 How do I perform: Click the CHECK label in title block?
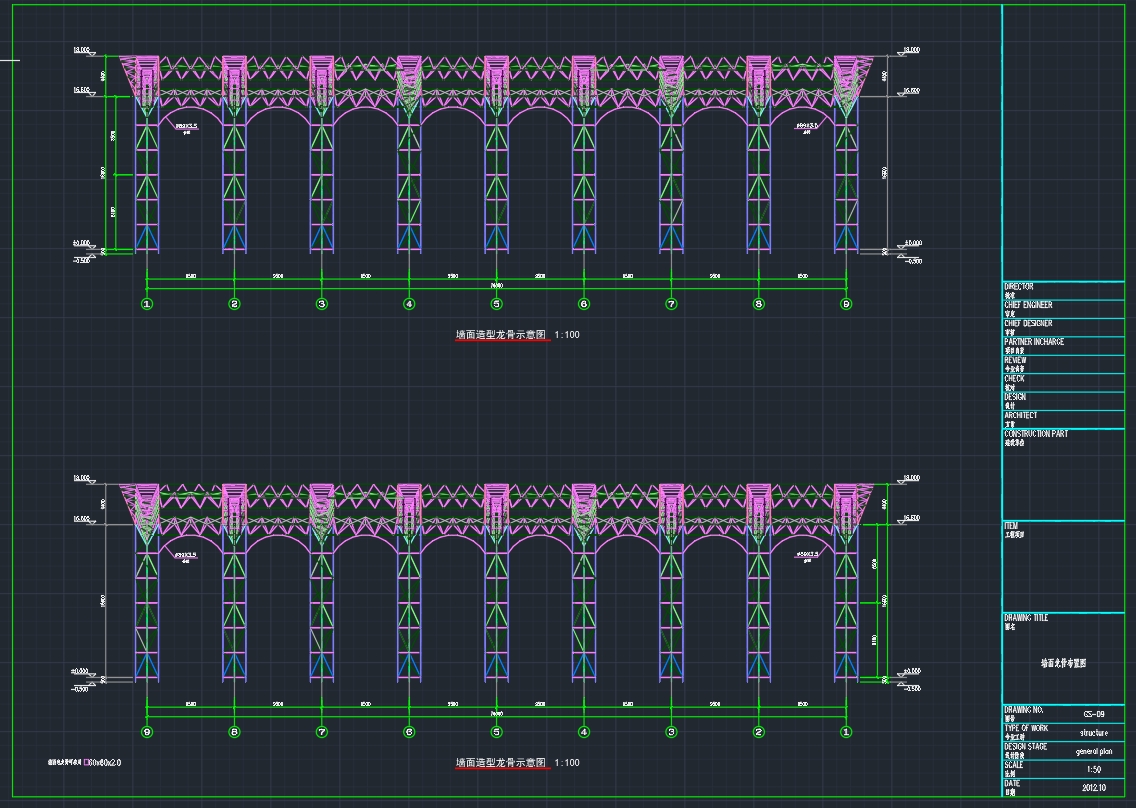coord(1014,379)
